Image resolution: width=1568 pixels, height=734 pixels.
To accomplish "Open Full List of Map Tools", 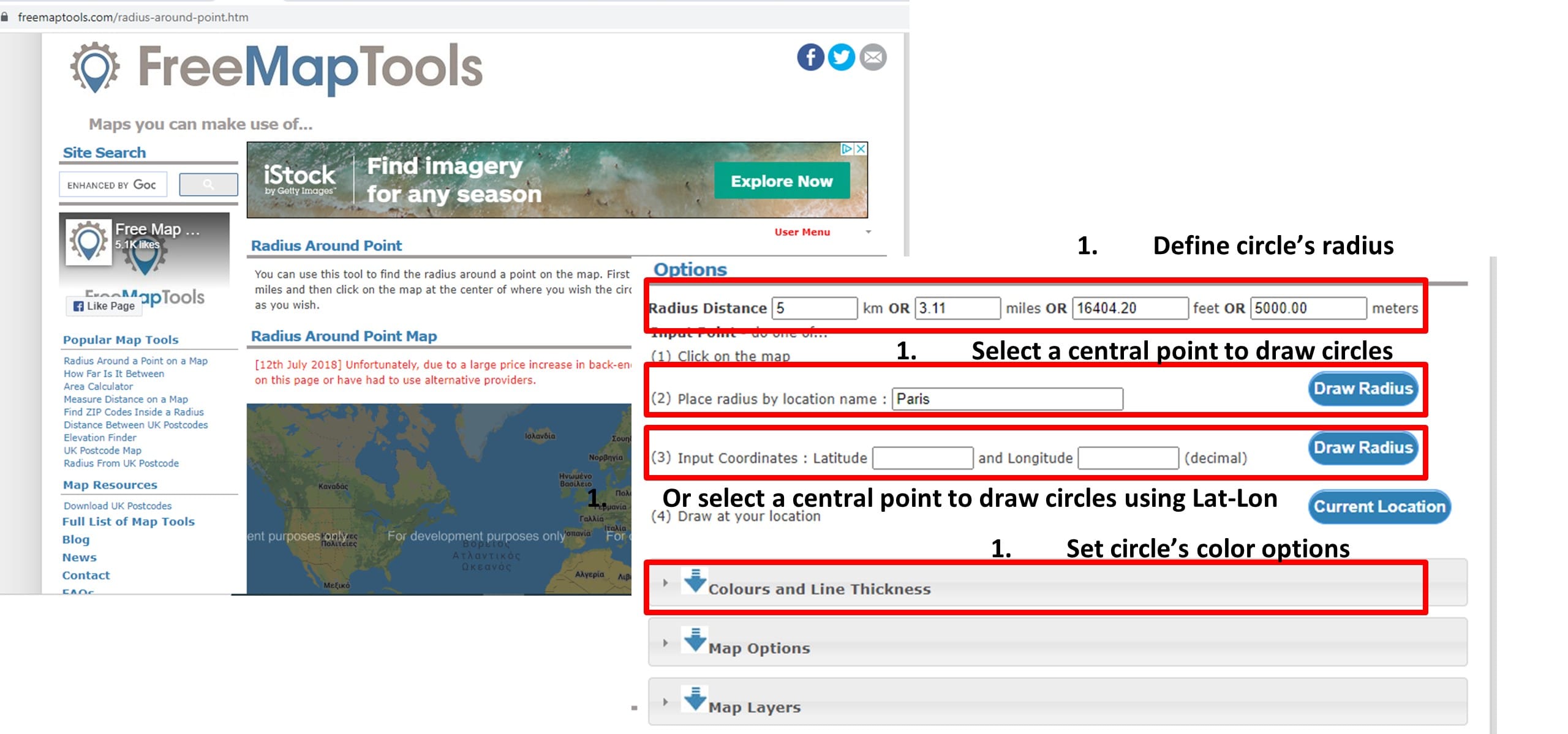I will coord(129,522).
